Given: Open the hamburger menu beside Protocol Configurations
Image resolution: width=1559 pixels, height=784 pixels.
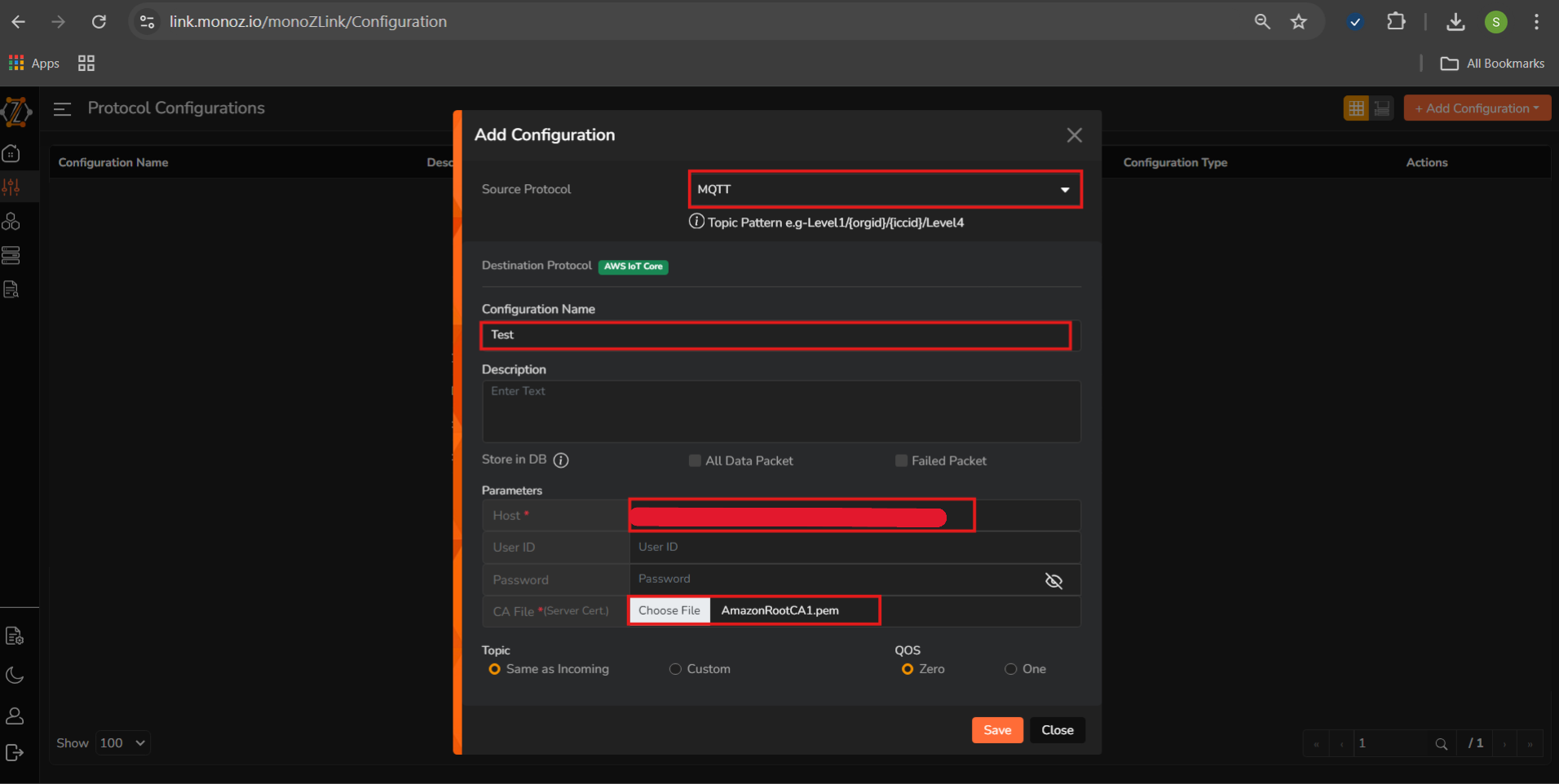Looking at the screenshot, I should [63, 109].
